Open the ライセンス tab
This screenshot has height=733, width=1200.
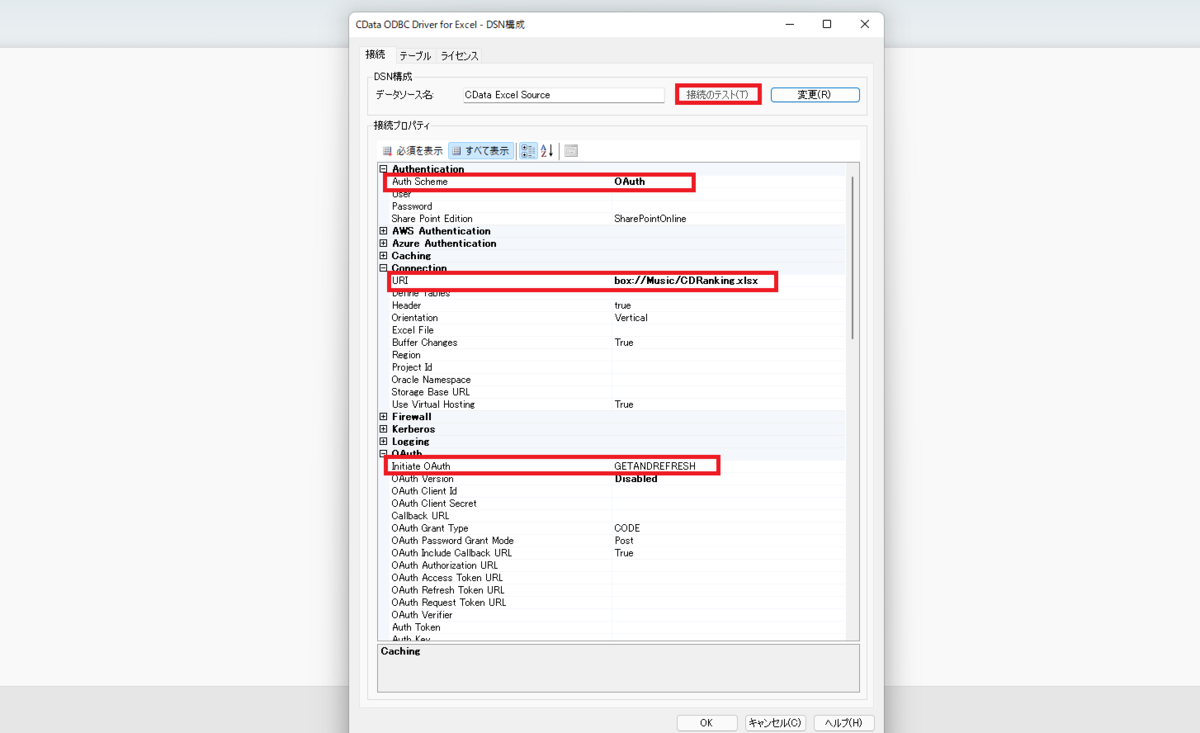[459, 56]
